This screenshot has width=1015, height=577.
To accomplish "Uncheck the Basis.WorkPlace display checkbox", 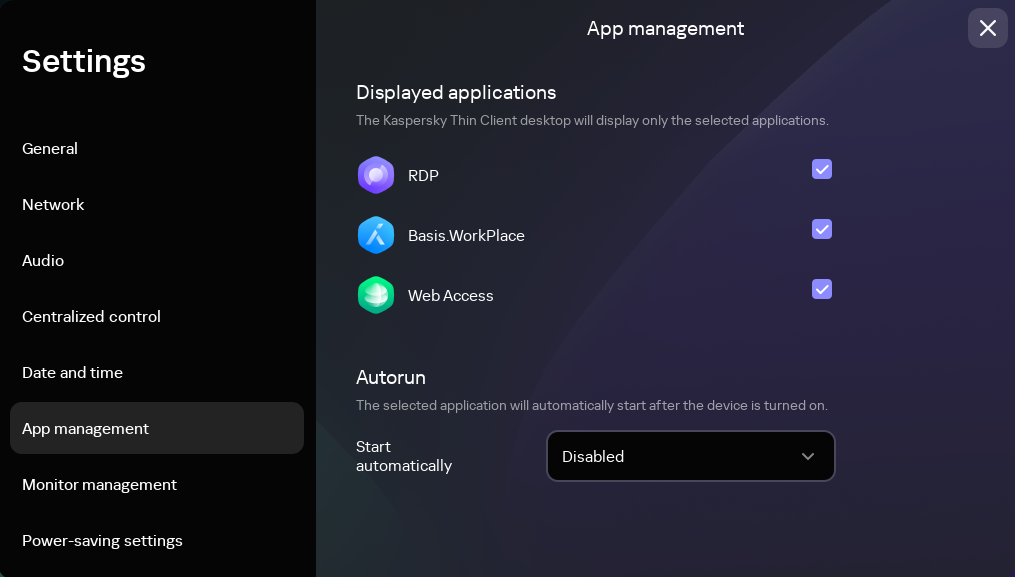I will (822, 229).
